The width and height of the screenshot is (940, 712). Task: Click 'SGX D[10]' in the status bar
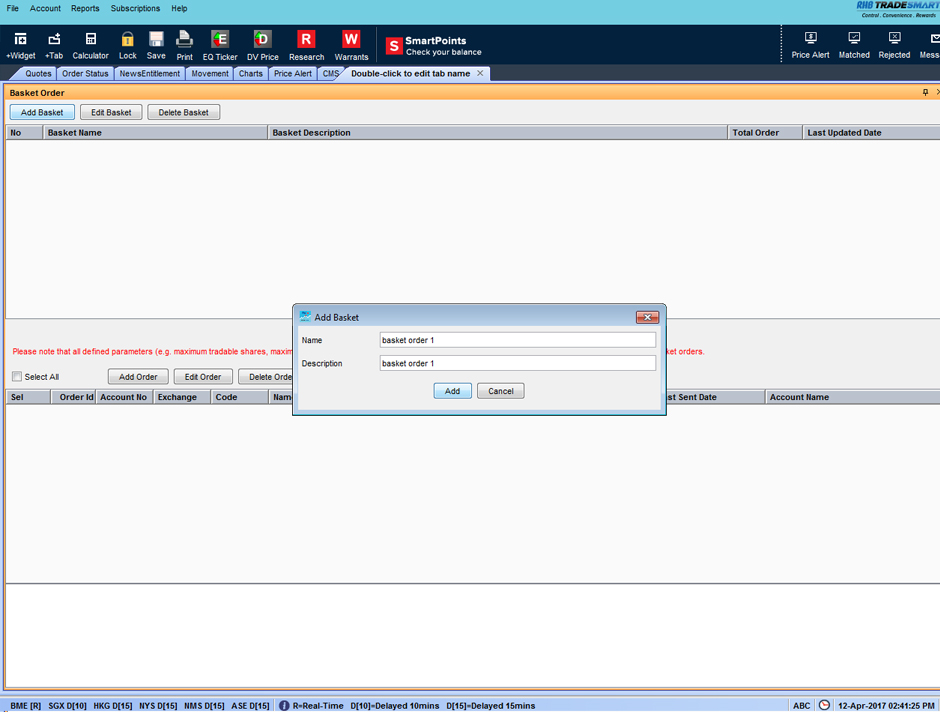point(67,705)
